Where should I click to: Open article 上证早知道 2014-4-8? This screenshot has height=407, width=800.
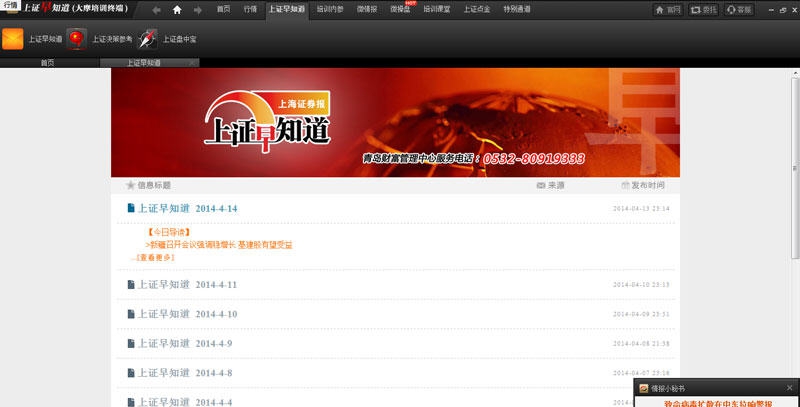[x=185, y=373]
